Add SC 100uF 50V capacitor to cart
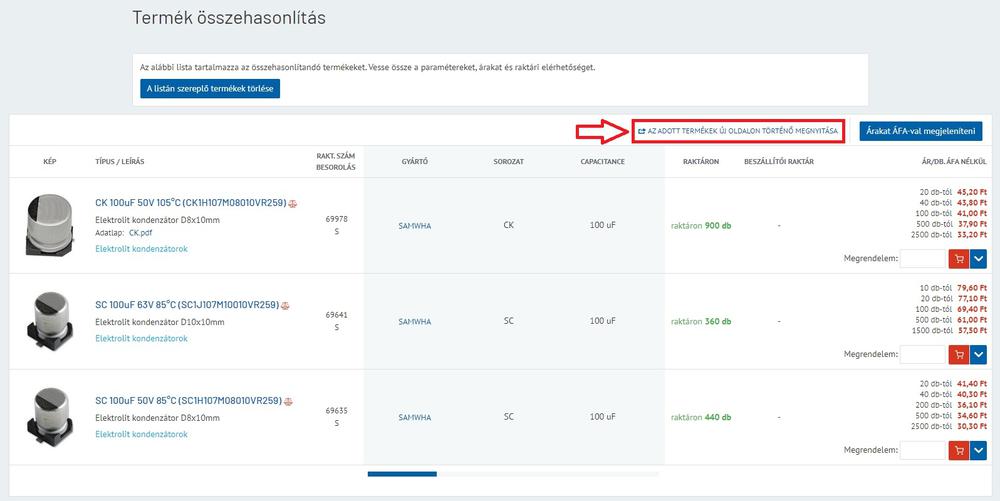Viewport: 1000px width, 501px height. tap(959, 451)
